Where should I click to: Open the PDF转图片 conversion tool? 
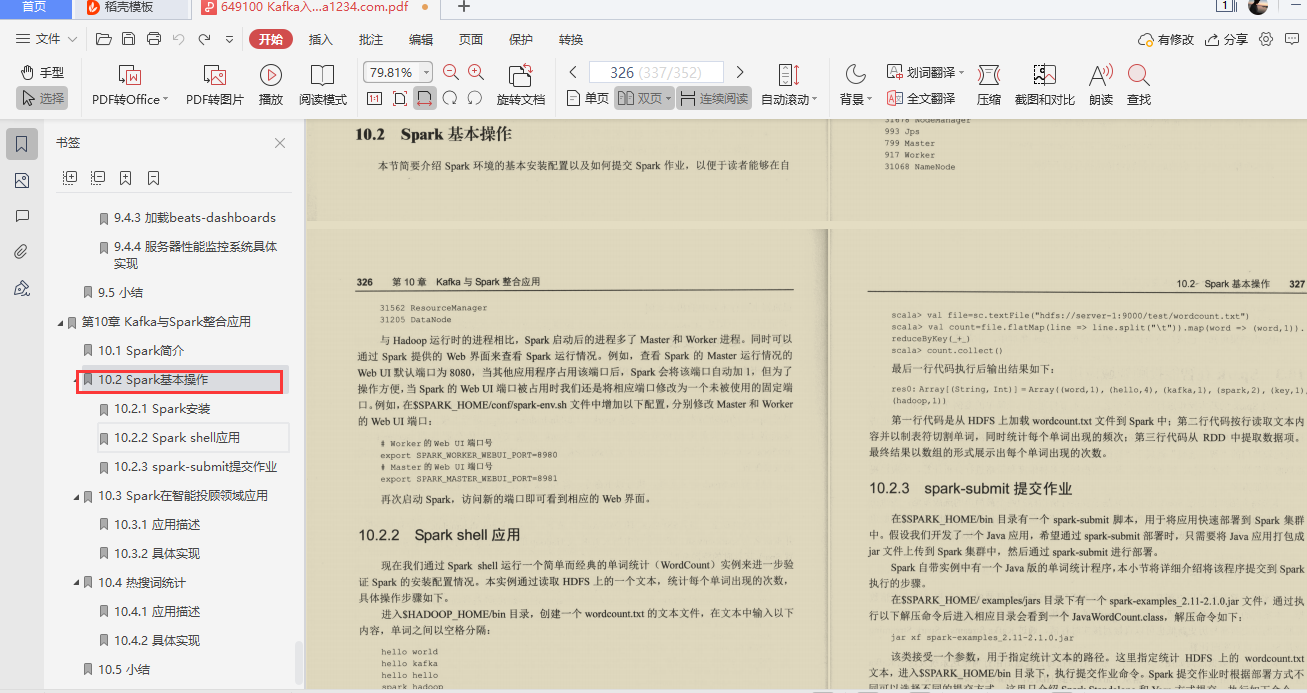point(213,85)
